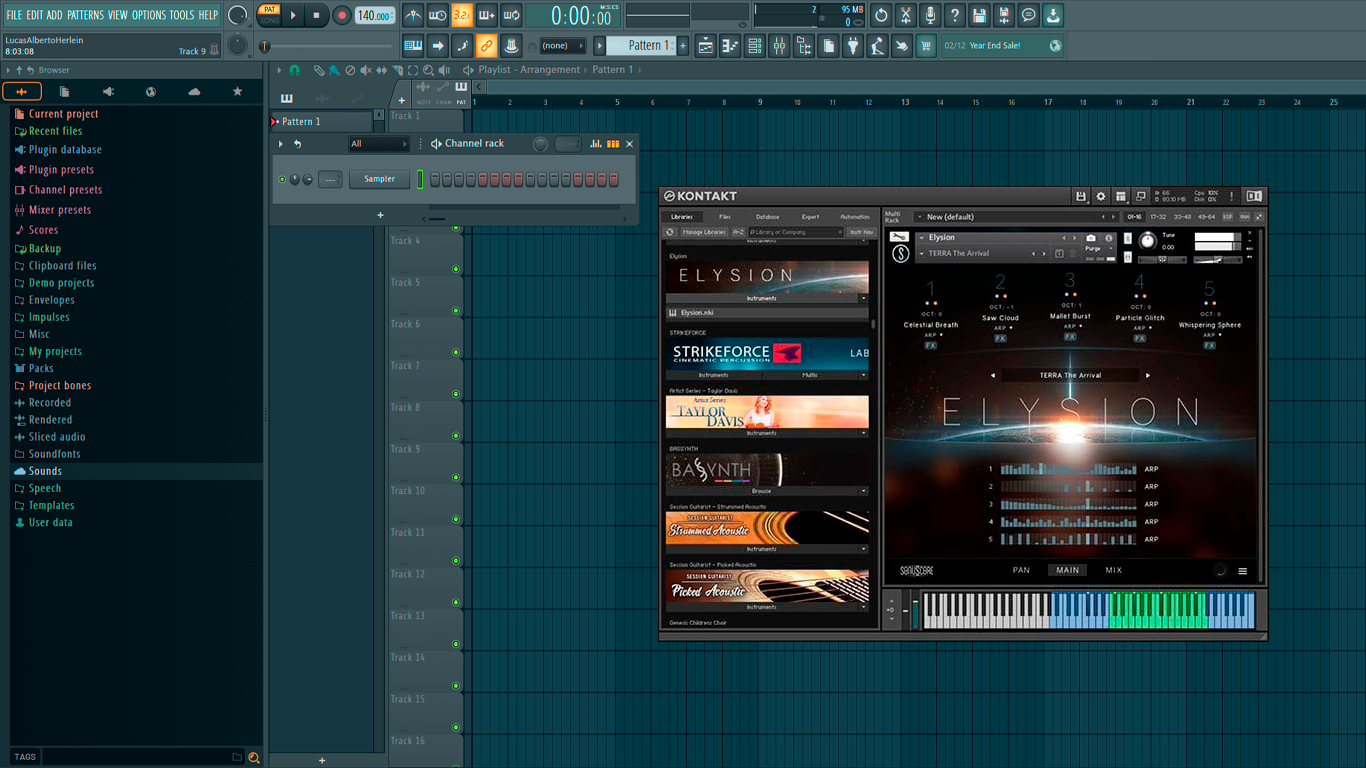1366x768 pixels.
Task: Expand the Elysion library Instruments dropdown arrow
Action: pyautogui.click(x=863, y=298)
